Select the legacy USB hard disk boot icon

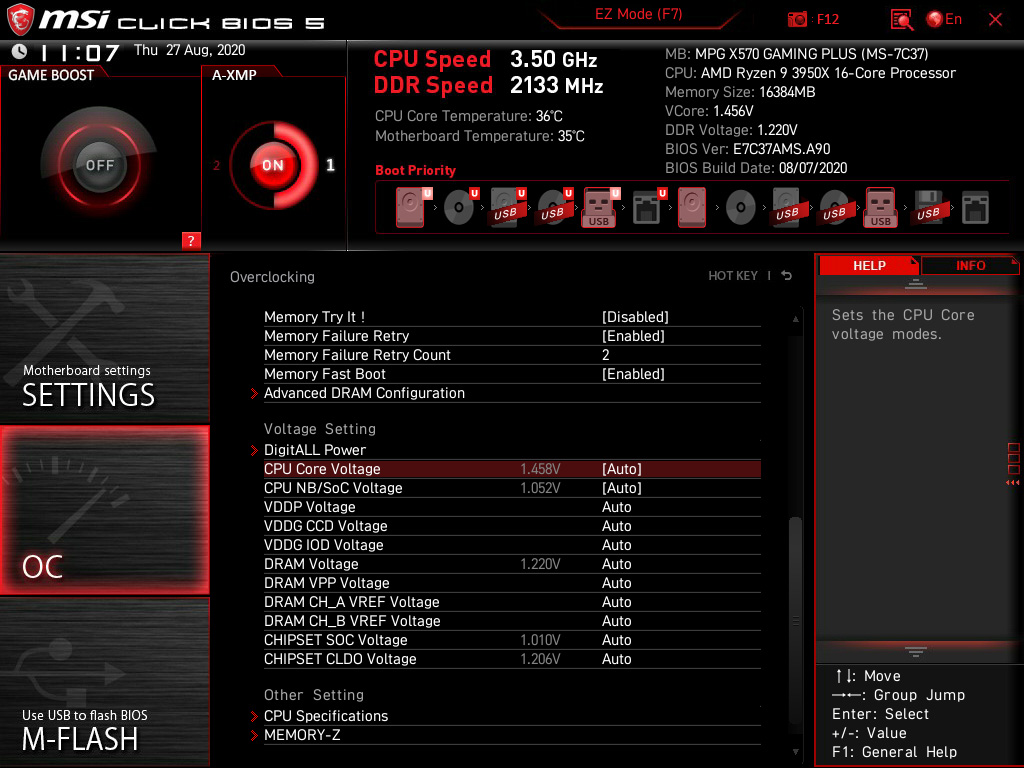pos(787,208)
